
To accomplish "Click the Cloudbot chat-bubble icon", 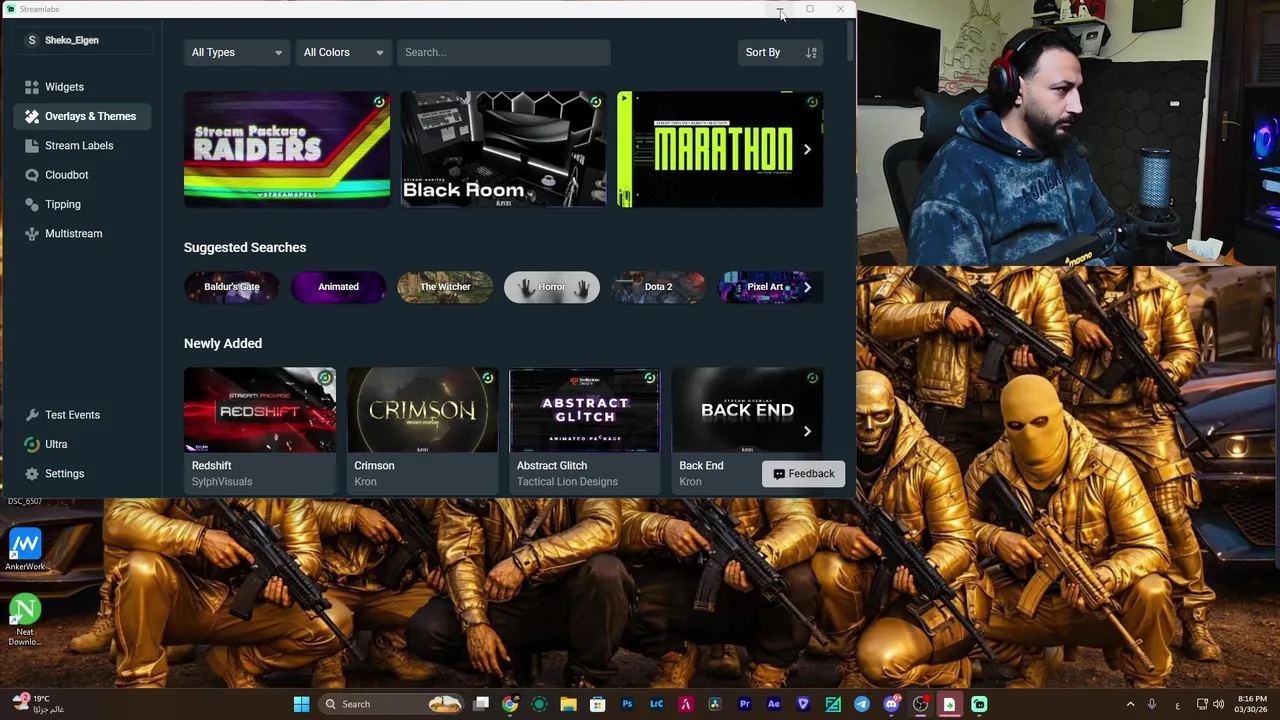I will coord(32,175).
